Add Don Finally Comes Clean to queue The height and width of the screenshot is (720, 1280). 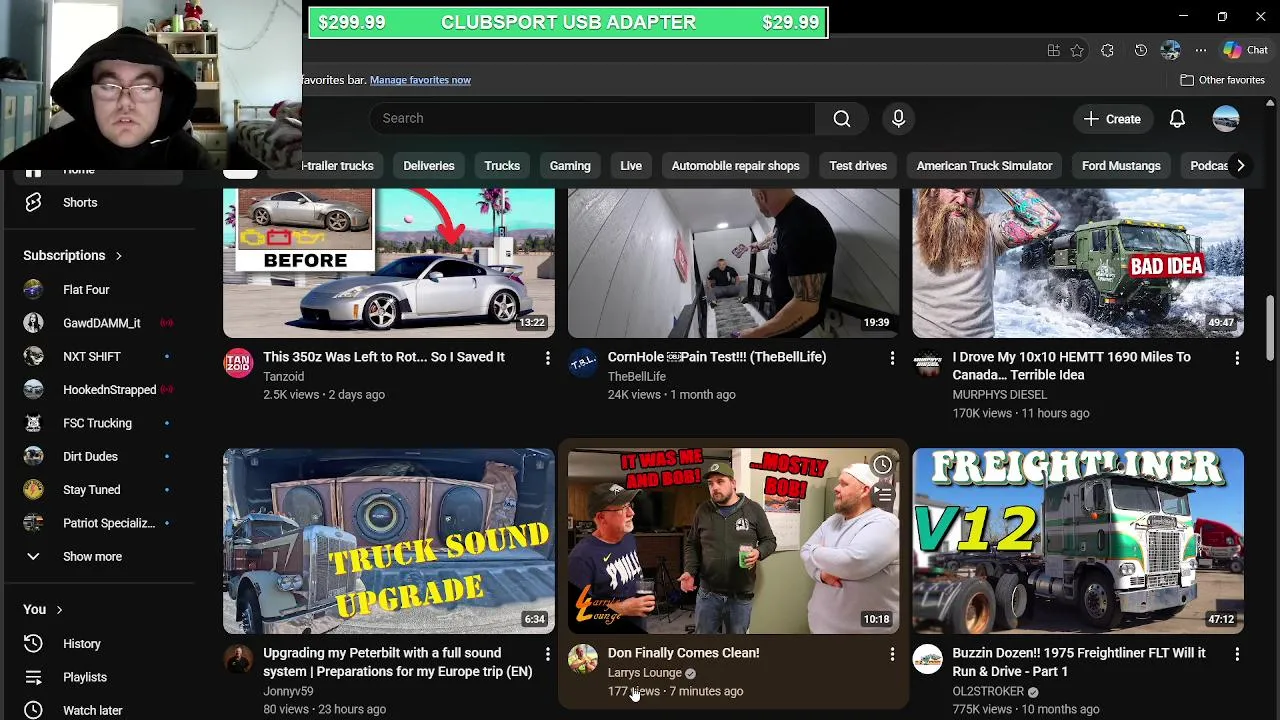click(x=882, y=494)
